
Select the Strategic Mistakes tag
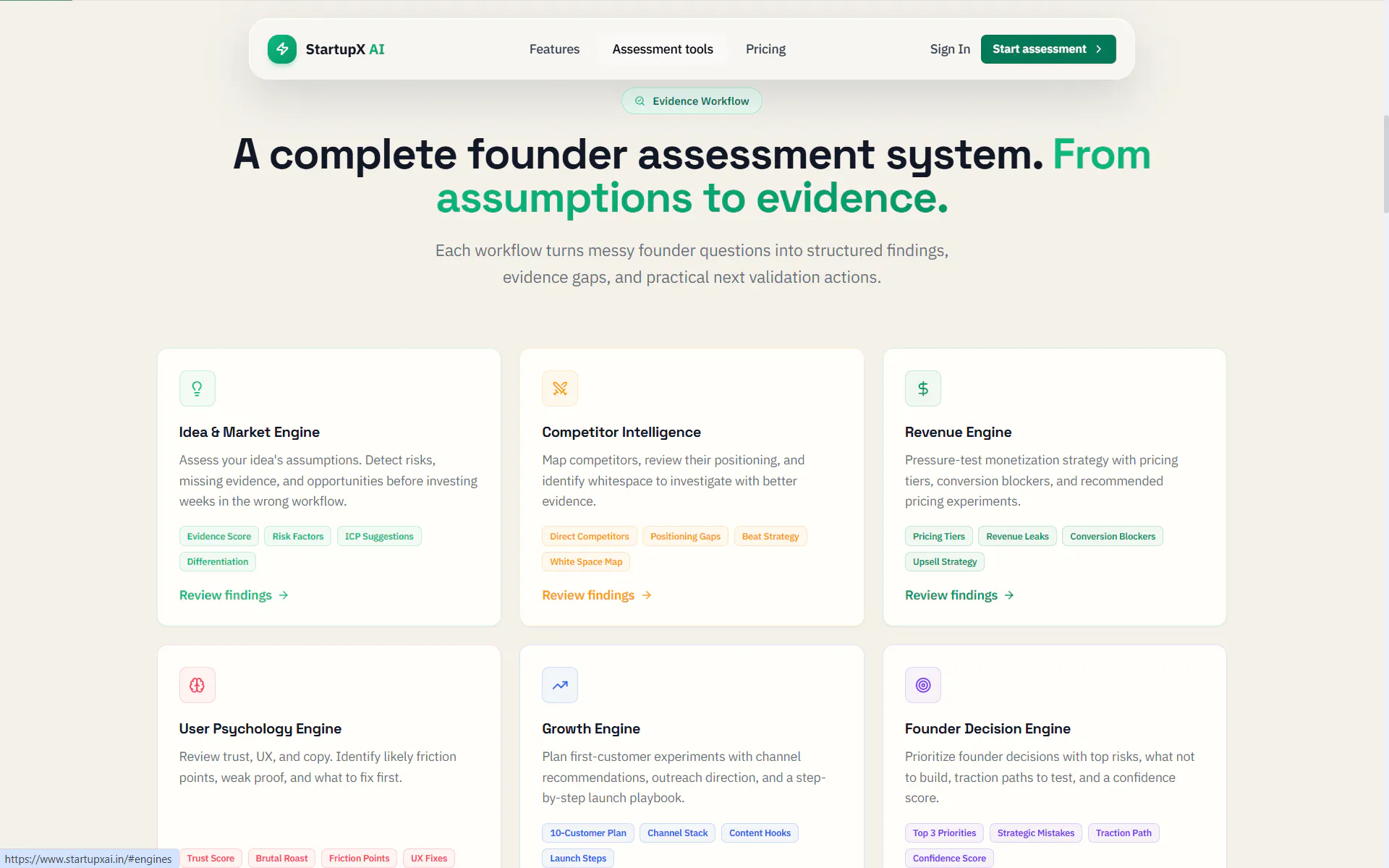click(x=1036, y=833)
